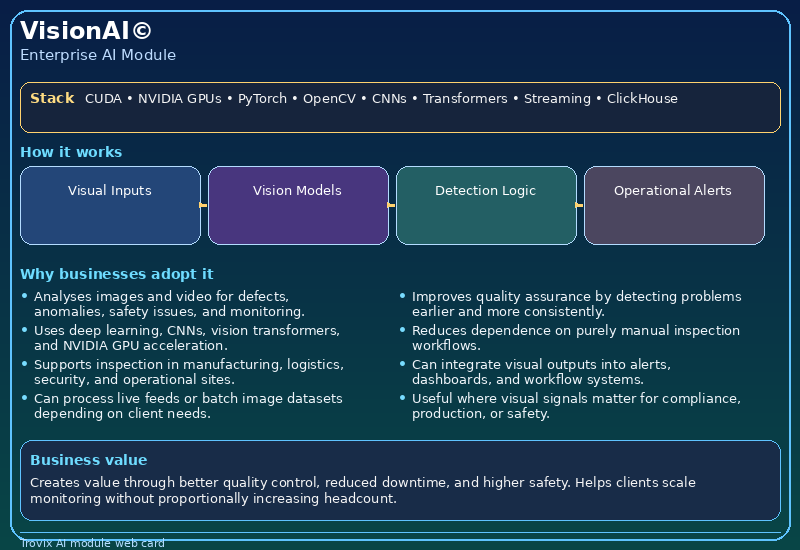Click NVIDIA GPUs in the stack list

(x=180, y=99)
